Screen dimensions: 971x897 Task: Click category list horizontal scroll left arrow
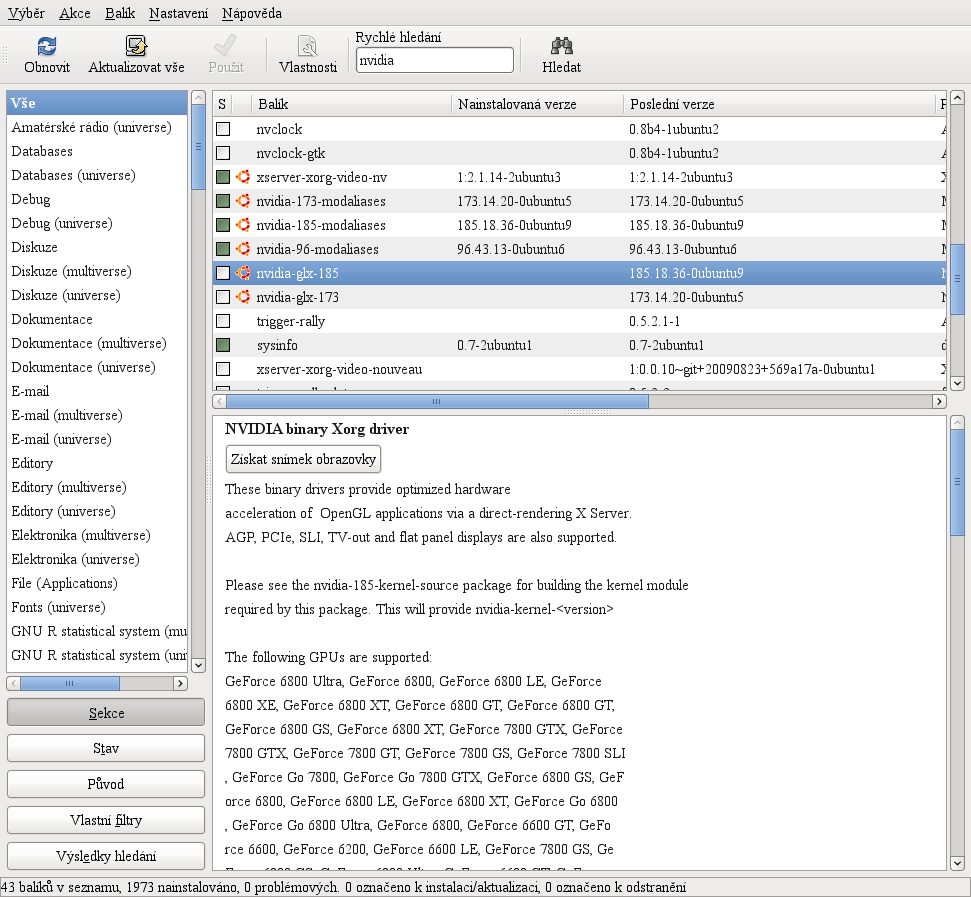click(x=14, y=683)
